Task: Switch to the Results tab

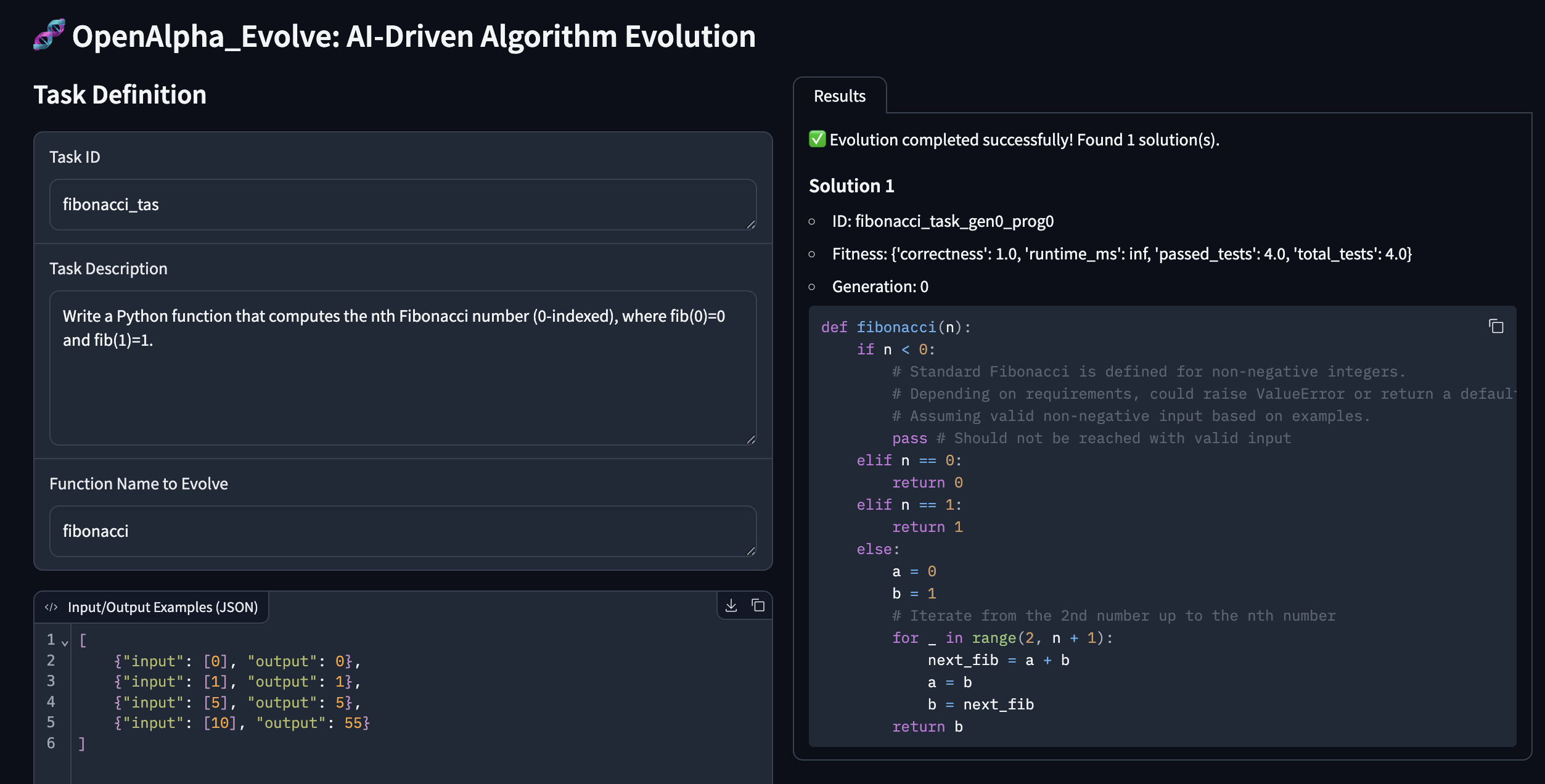Action: click(839, 96)
